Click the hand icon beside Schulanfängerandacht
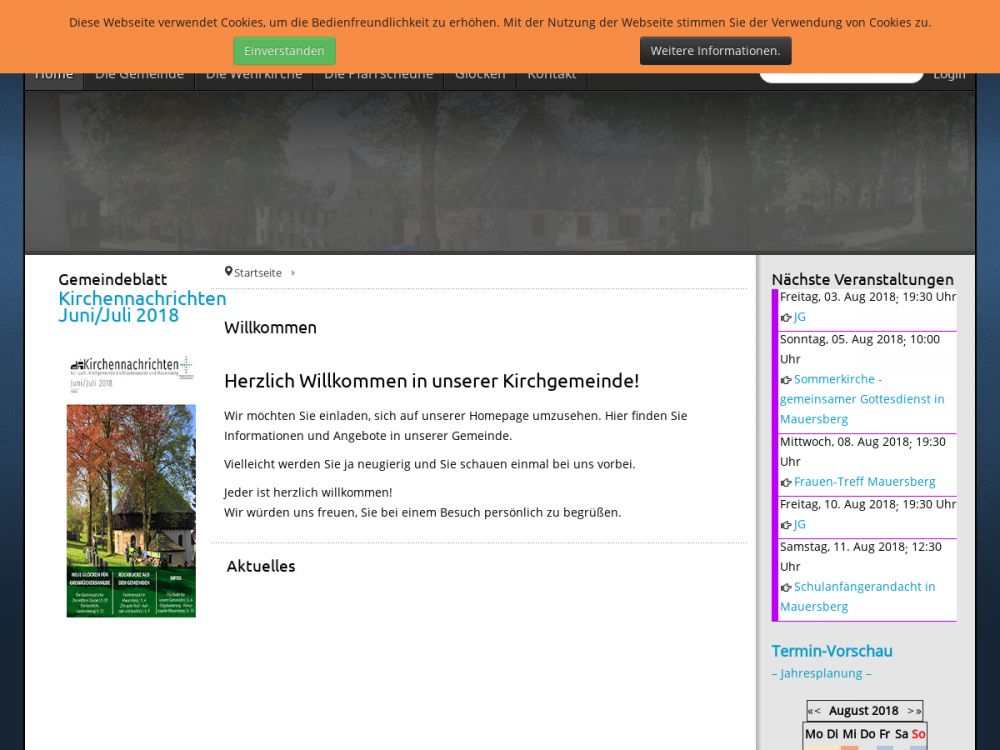Screen dimensions: 1000x750 786,588
